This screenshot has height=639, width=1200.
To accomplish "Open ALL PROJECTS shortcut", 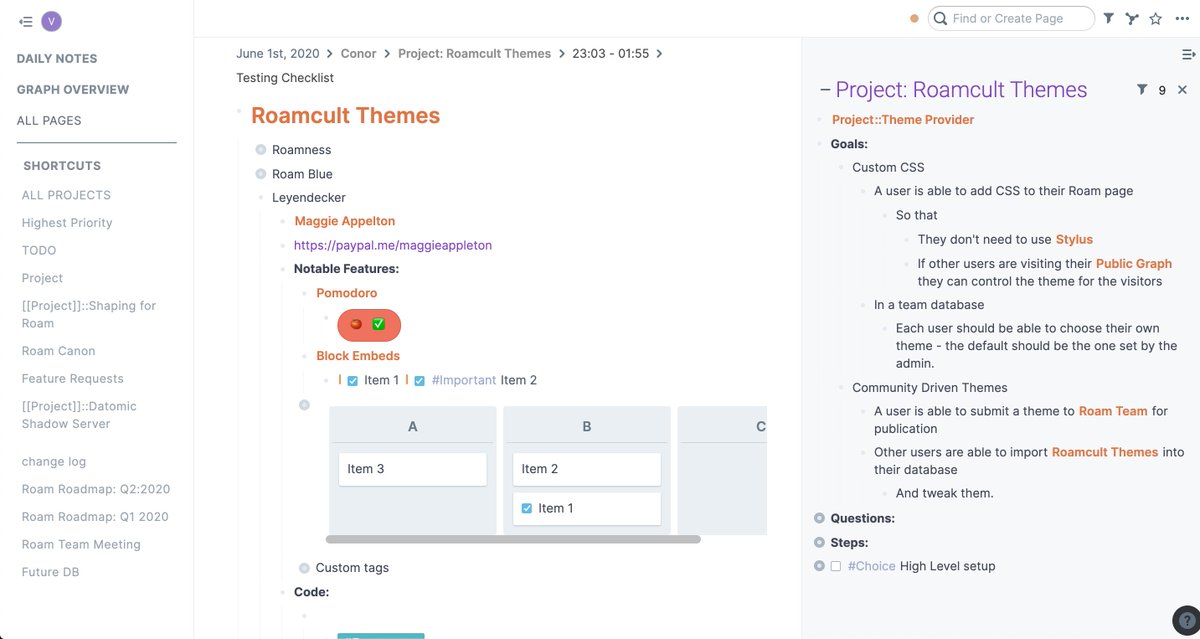I will pos(66,195).
